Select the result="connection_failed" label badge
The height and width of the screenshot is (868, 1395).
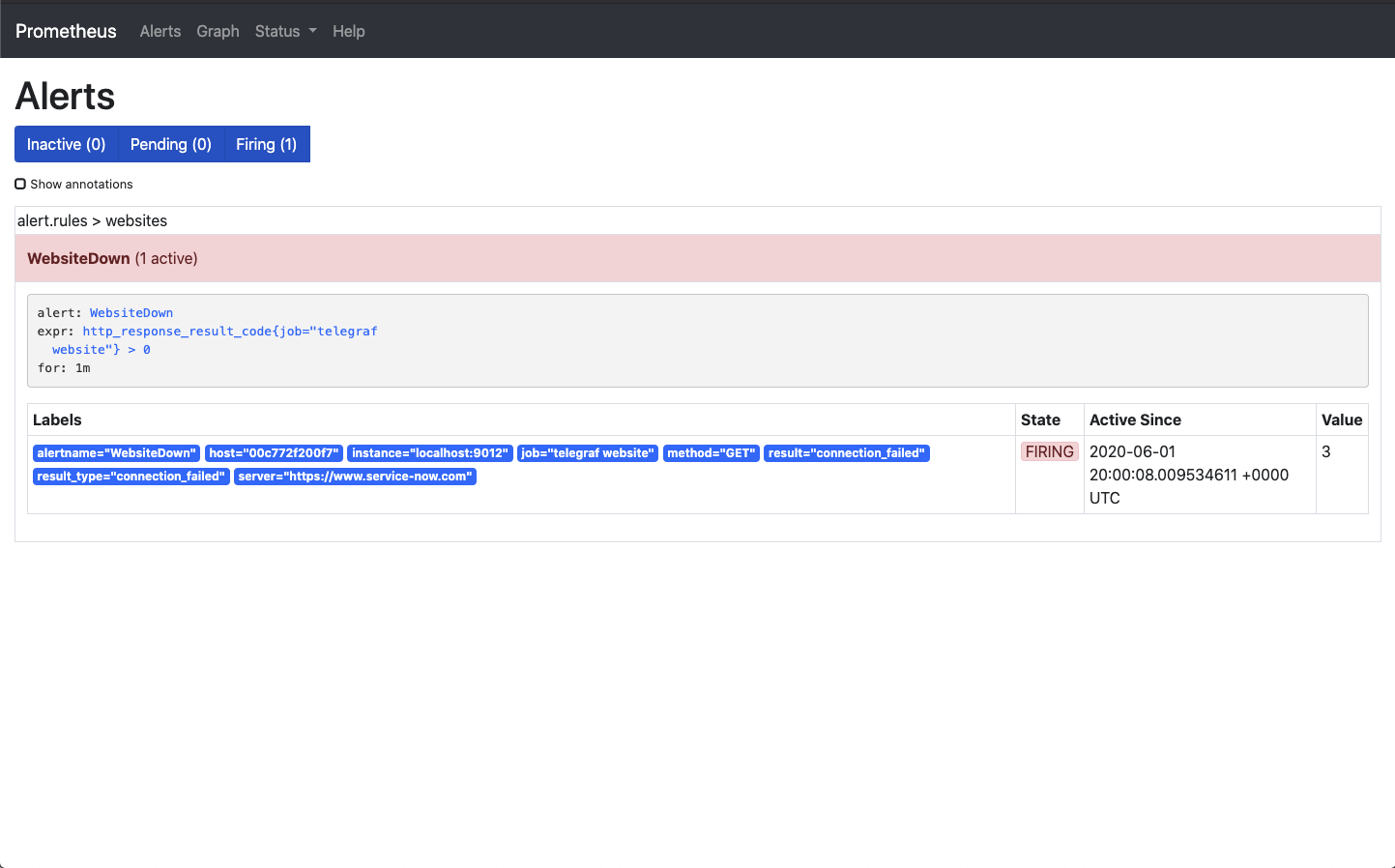tap(846, 452)
